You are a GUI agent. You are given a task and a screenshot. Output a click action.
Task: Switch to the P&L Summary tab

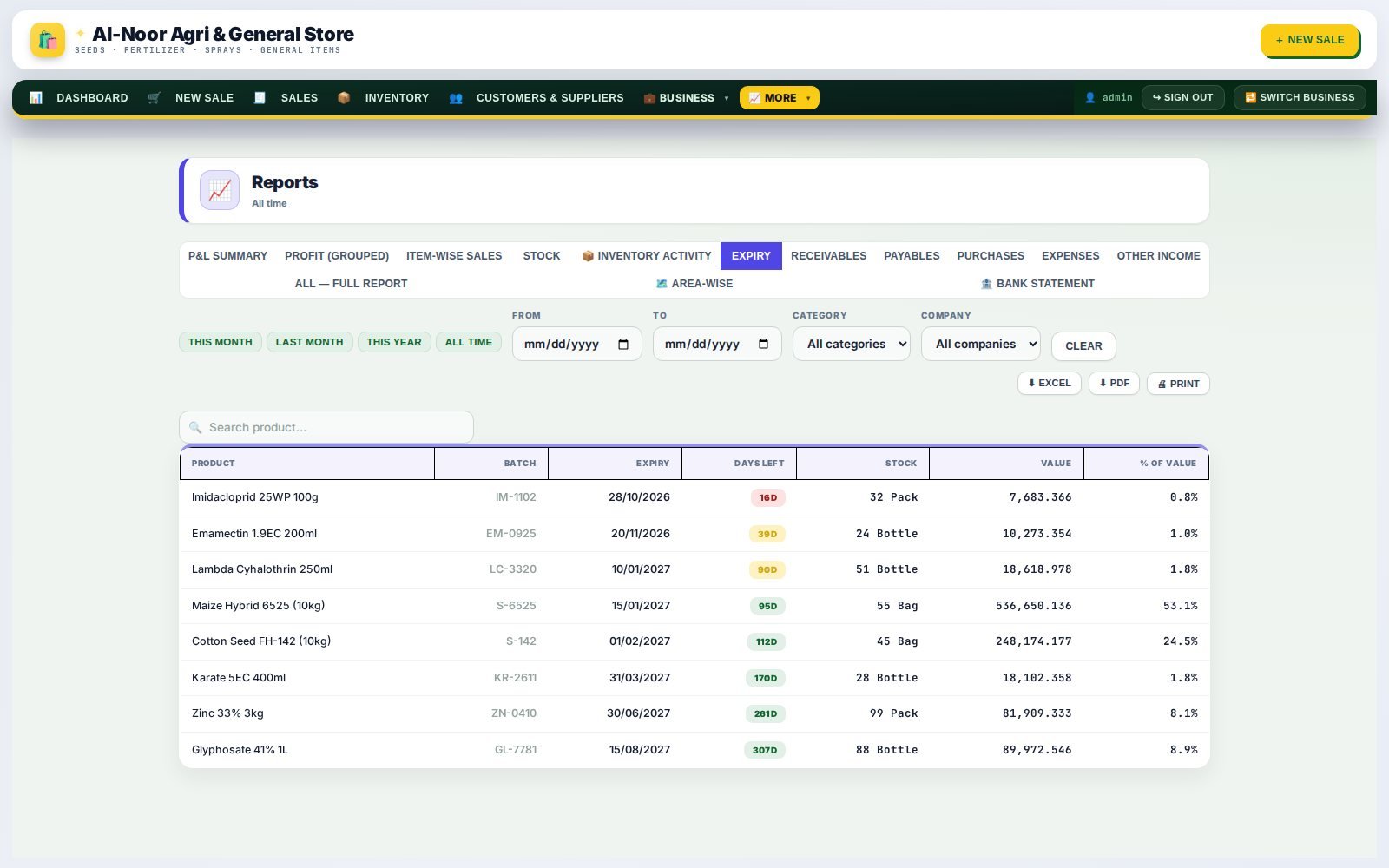click(227, 256)
